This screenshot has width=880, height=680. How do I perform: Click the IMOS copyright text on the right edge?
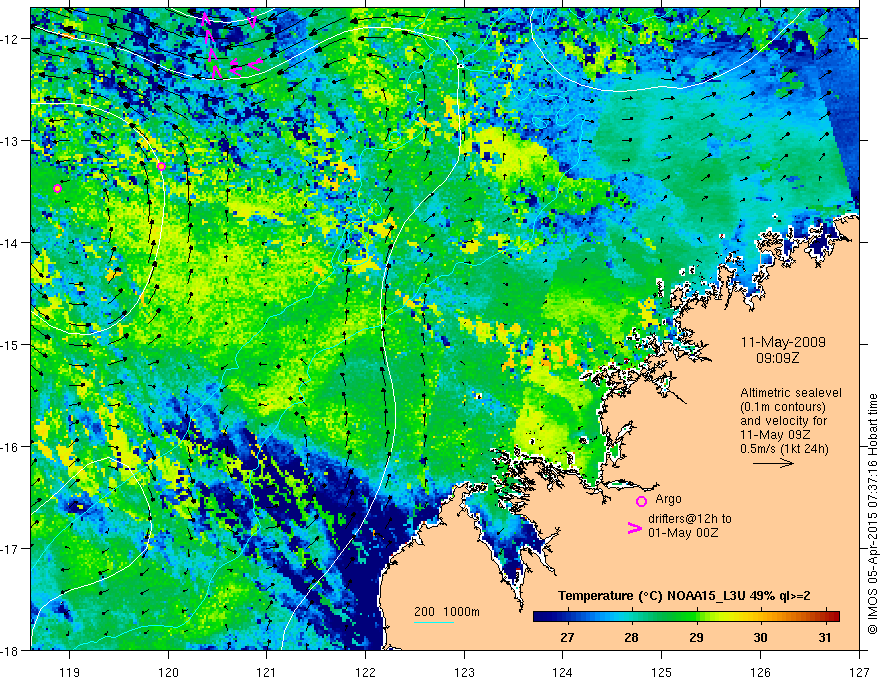click(872, 514)
